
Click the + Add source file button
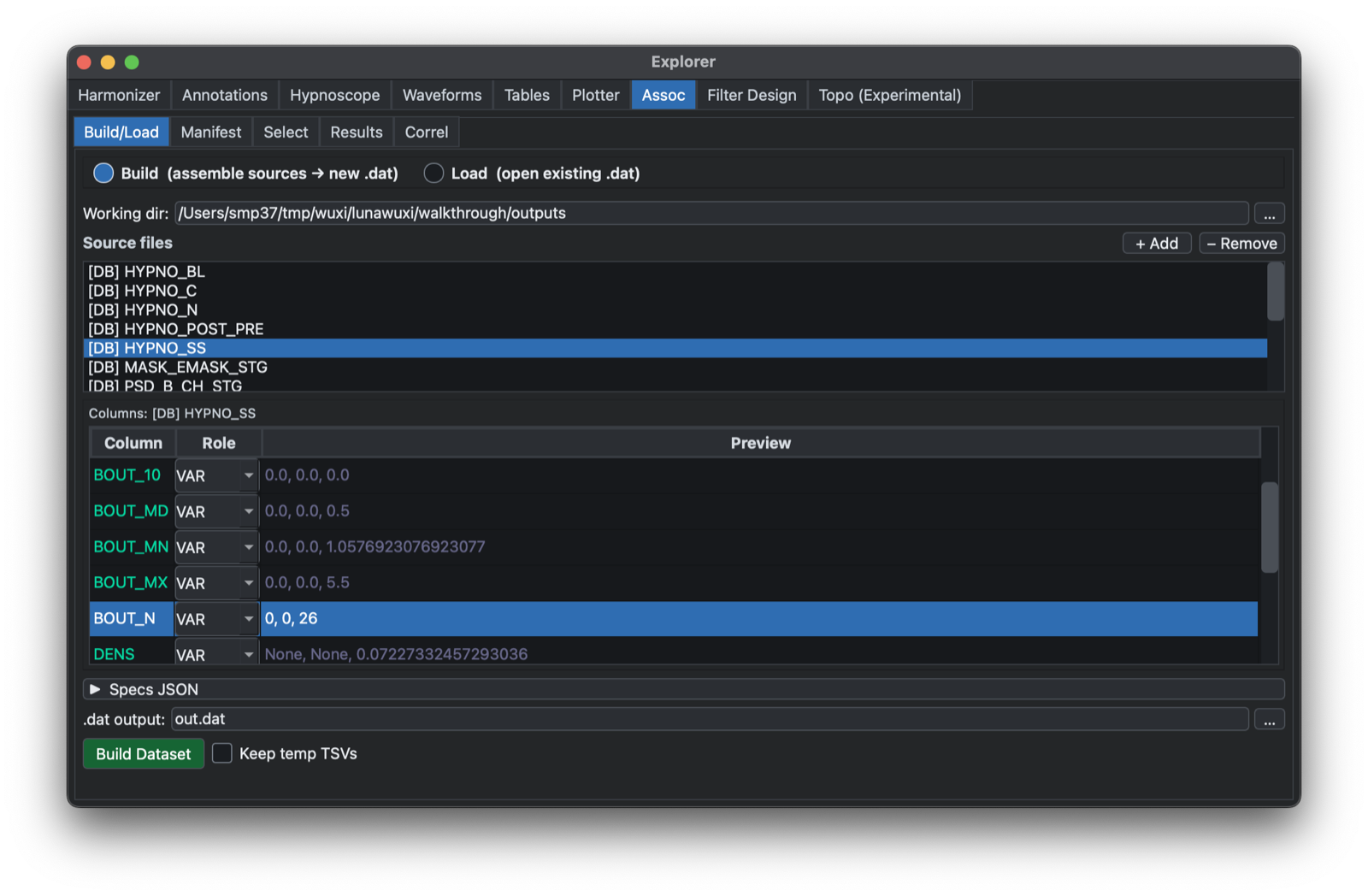click(x=1157, y=244)
